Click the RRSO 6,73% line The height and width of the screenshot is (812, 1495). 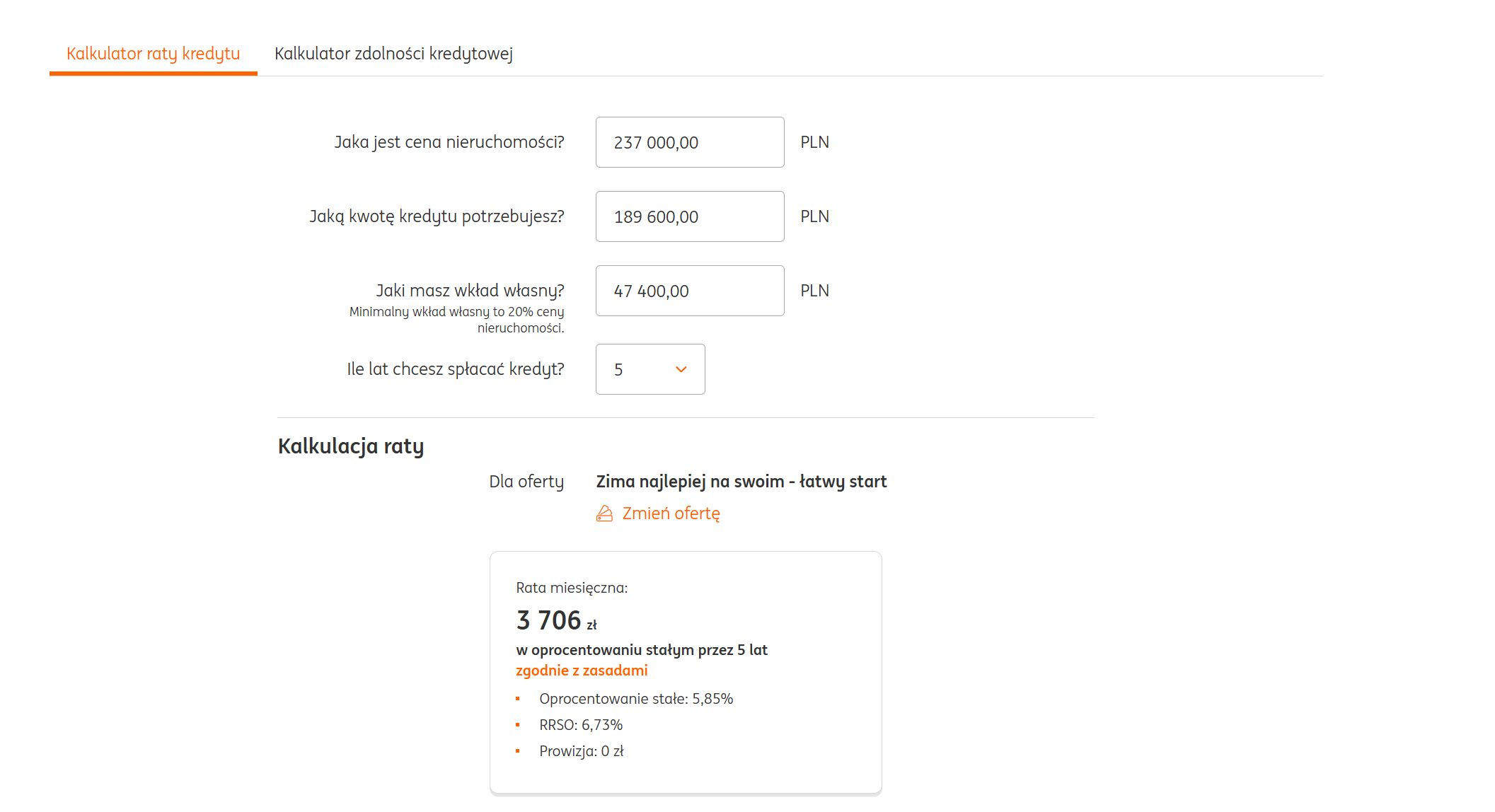coord(581,725)
